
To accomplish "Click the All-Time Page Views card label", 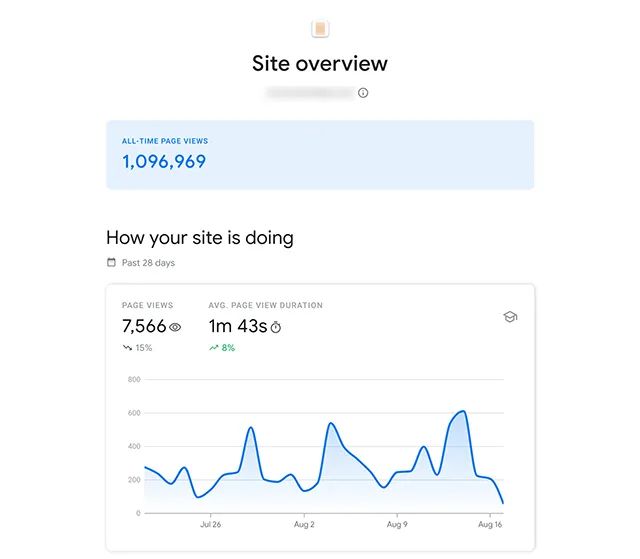I will pos(165,141).
